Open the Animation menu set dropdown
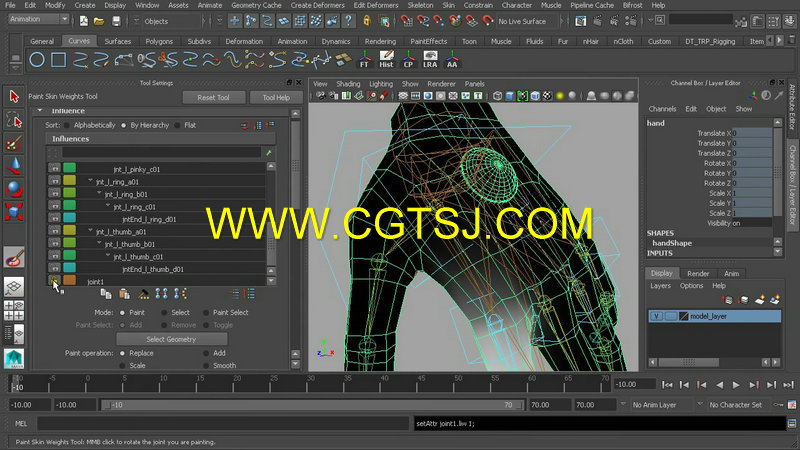 coord(38,19)
